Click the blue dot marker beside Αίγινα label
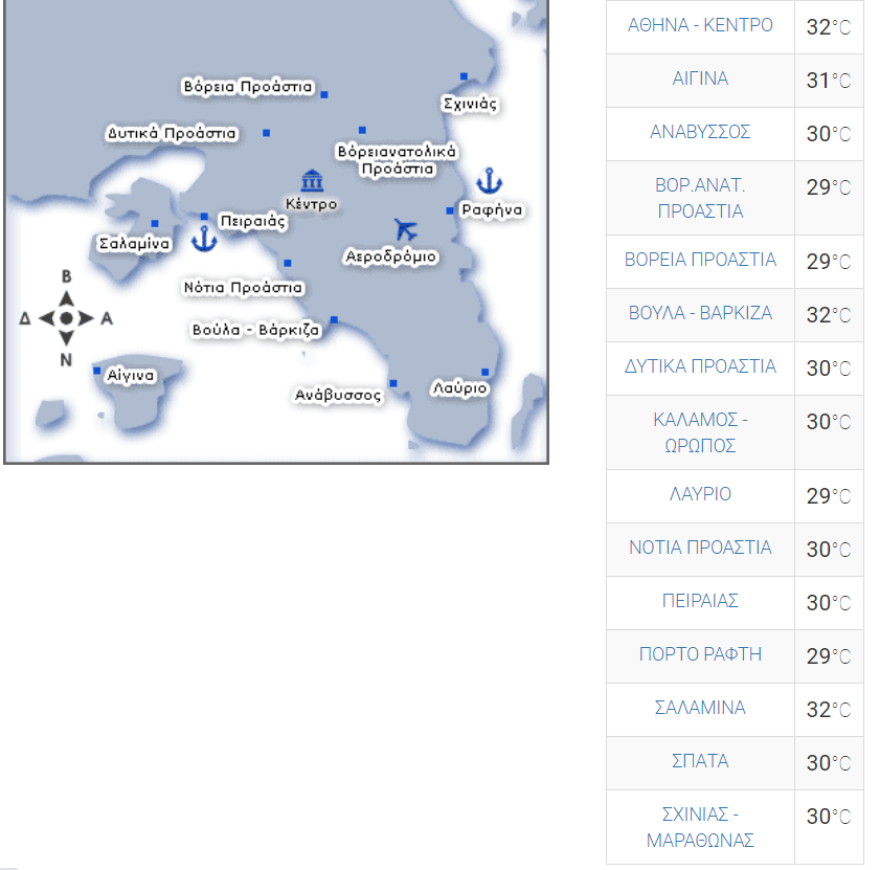This screenshot has width=880, height=870. coord(97,371)
